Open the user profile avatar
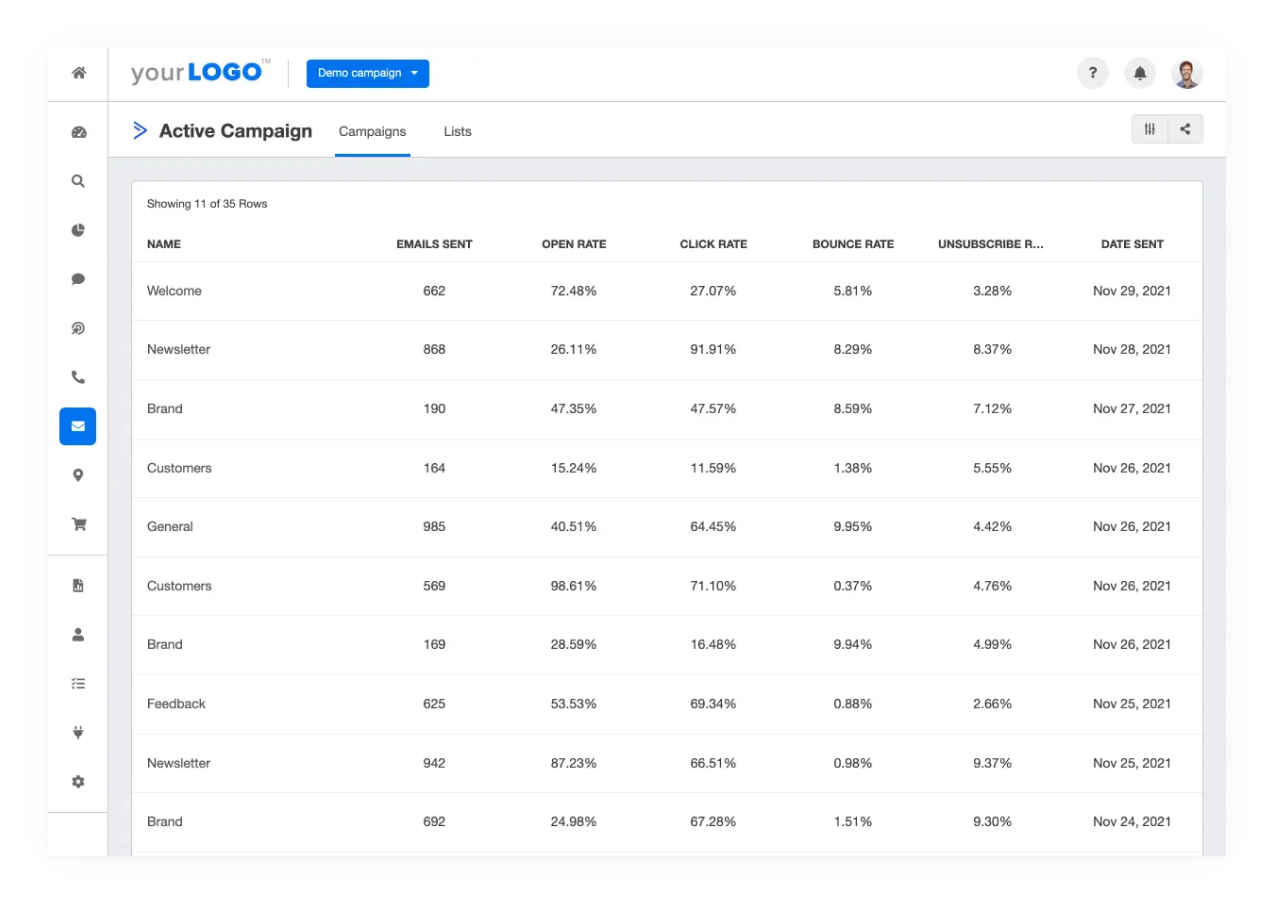The image size is (1274, 904). click(x=1187, y=73)
